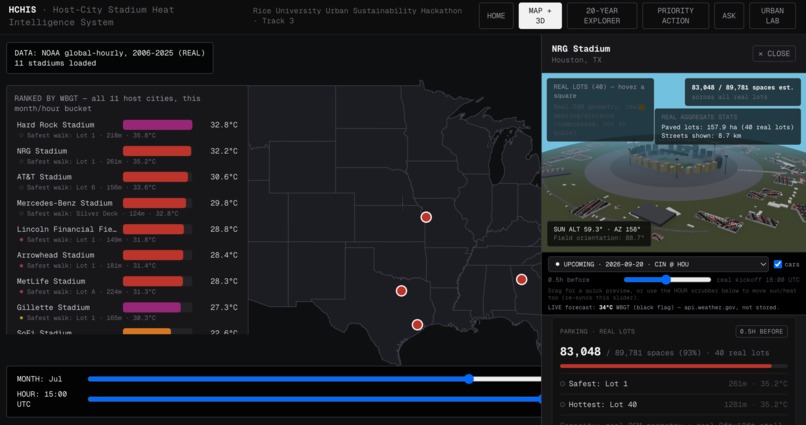Select Lincoln Financial Field row

[127, 234]
